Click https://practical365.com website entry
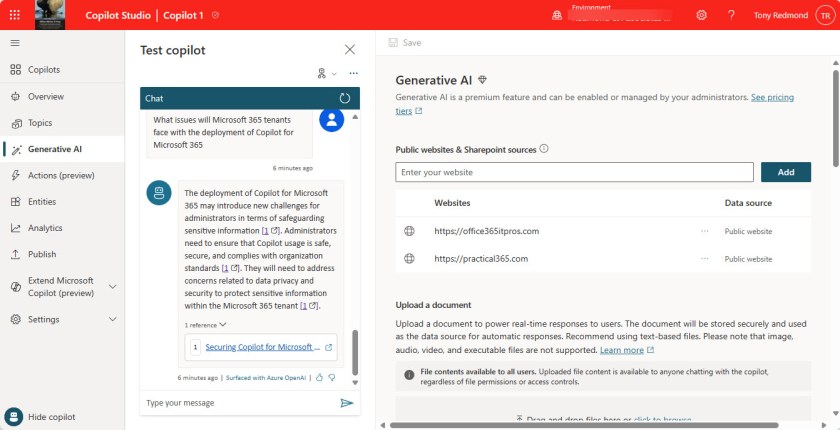Image resolution: width=840 pixels, height=430 pixels. (x=481, y=259)
